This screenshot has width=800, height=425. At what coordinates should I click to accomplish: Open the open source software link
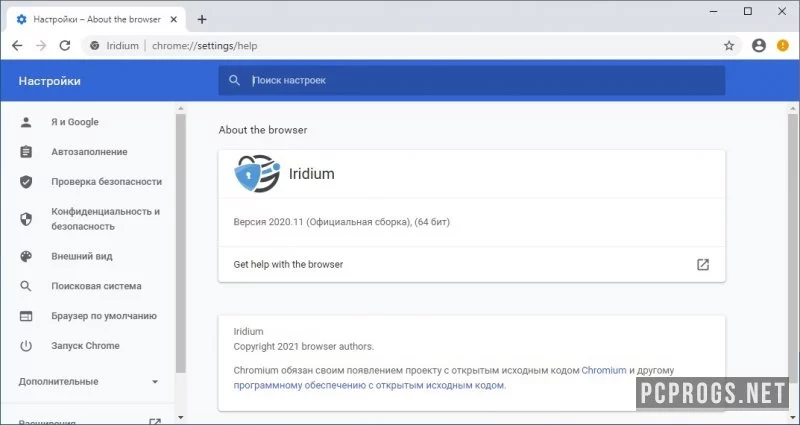[370, 386]
